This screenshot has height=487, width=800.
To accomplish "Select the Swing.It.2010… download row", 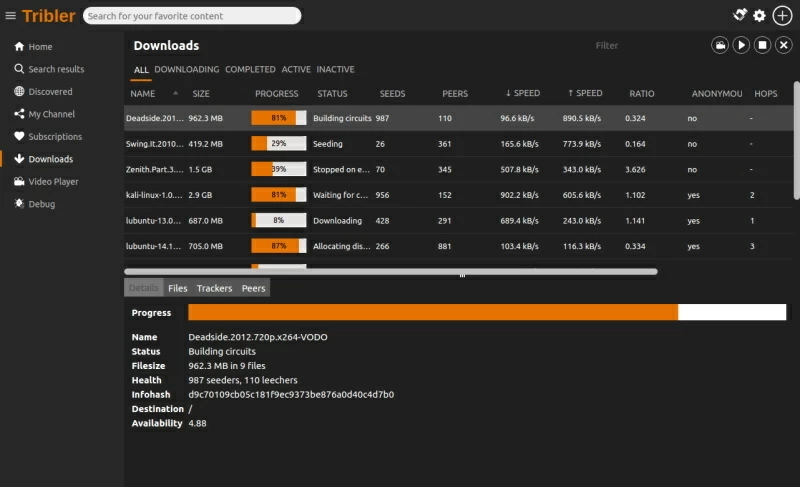I will click(459, 143).
